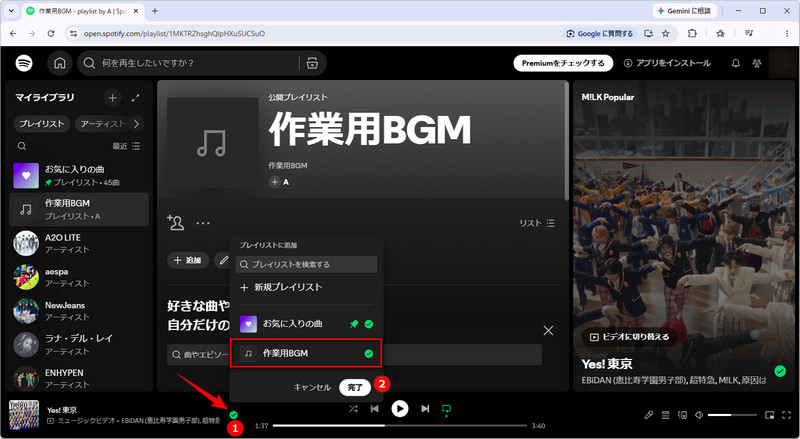Screen dimensions: 800x439
Task: Select the アーティスト filter chip
Action: click(102, 124)
